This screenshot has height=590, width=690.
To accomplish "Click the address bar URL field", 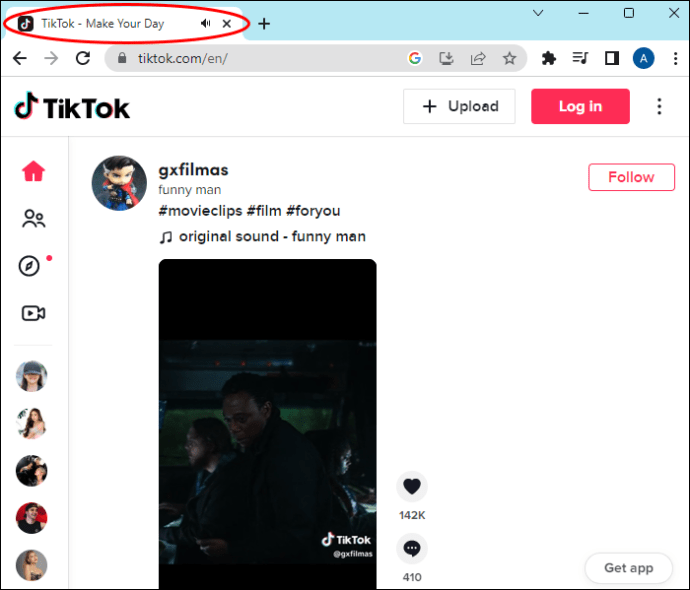I will coord(260,59).
